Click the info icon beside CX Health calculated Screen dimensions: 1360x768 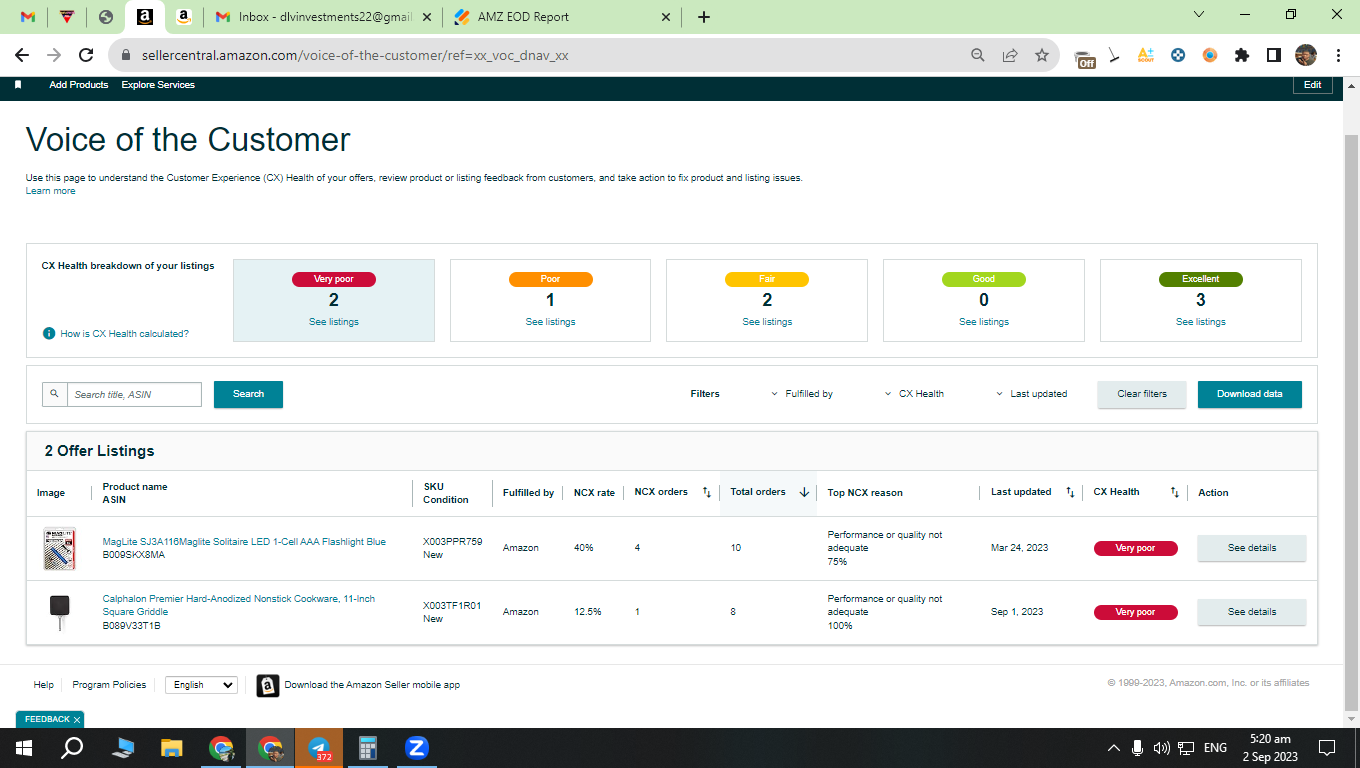[49, 334]
